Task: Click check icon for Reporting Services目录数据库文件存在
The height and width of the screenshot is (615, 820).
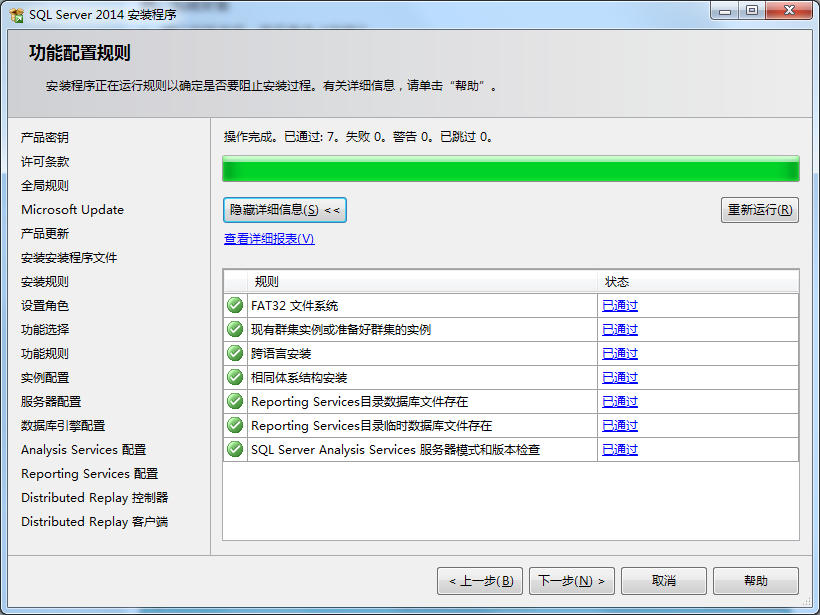Action: click(235, 401)
